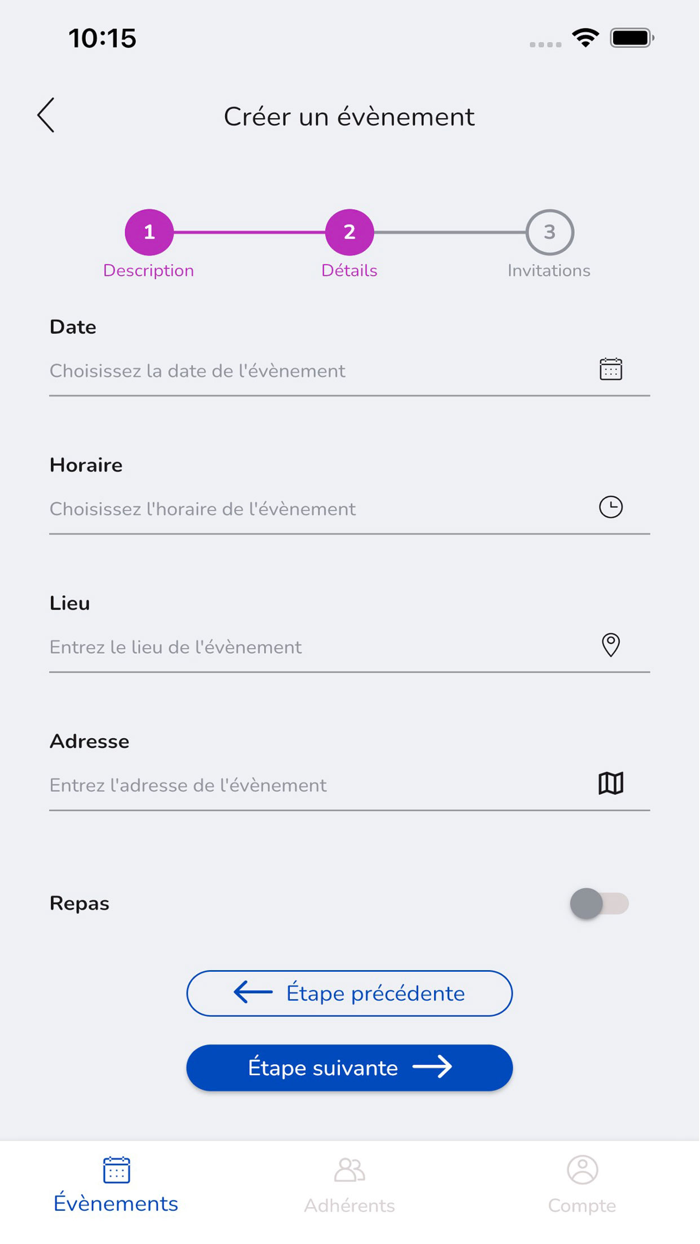Click the Horaire time input field
Viewport: 700px width, 1244px height.
tap(310, 509)
